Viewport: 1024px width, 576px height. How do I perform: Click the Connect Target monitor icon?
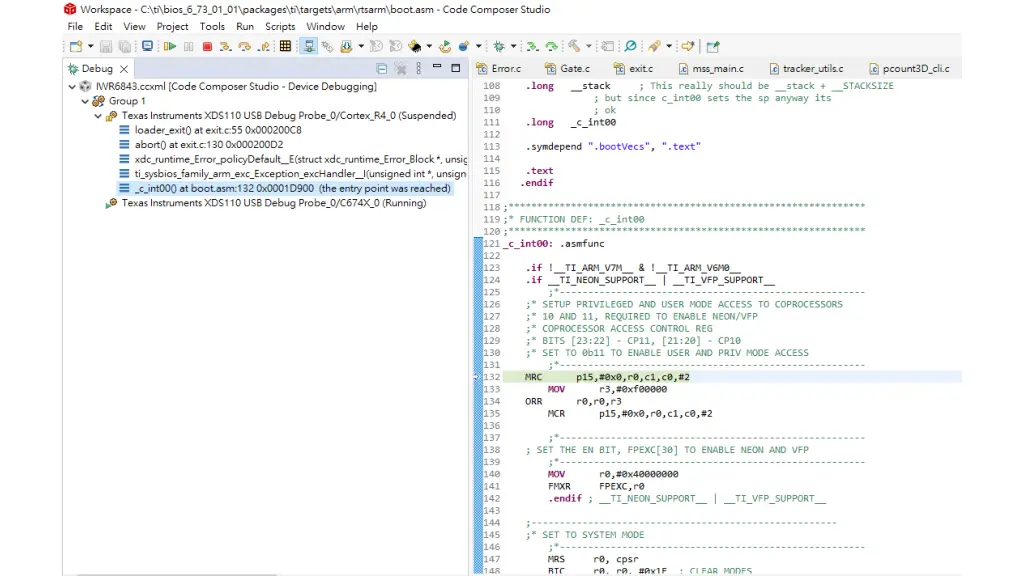tap(148, 46)
